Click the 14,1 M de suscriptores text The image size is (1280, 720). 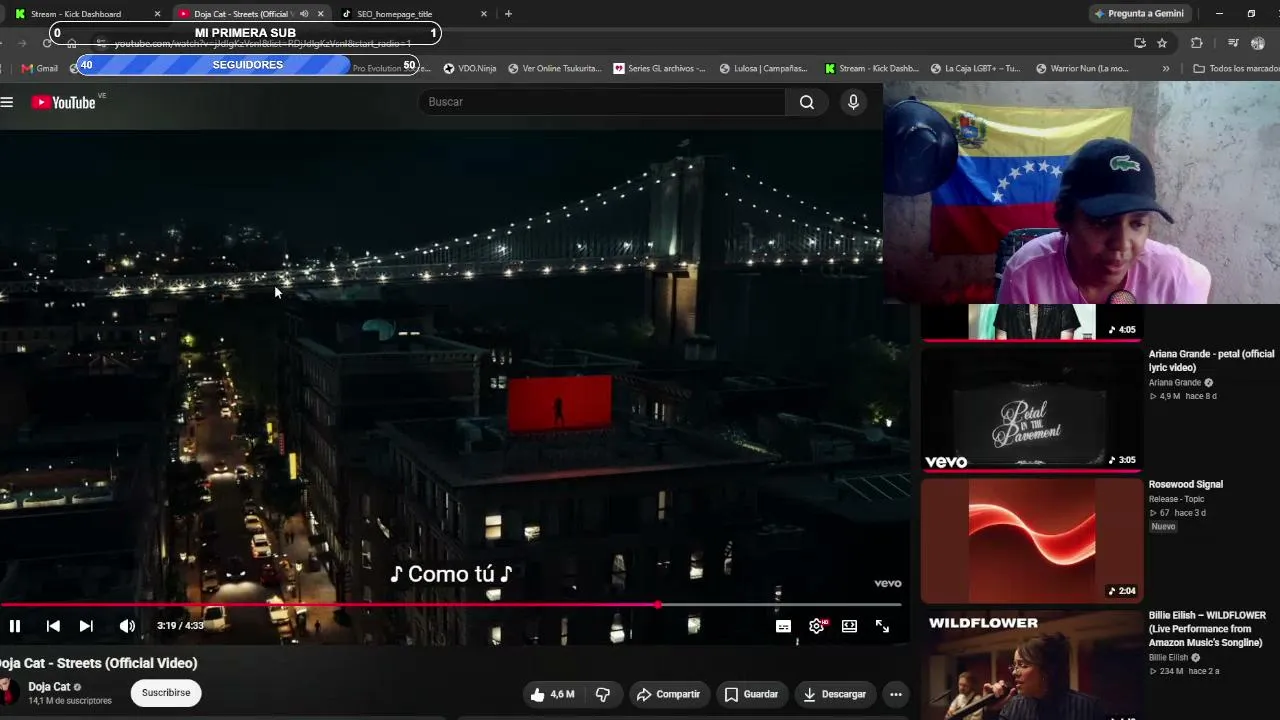coord(70,701)
